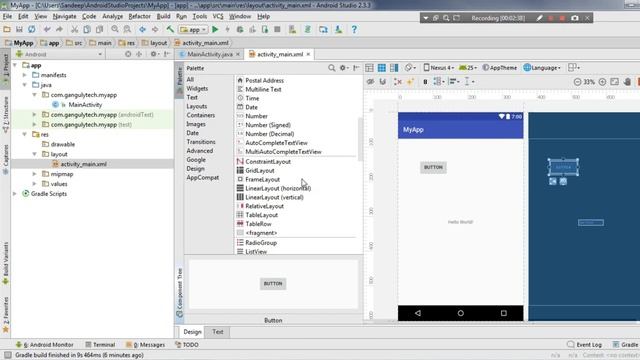Click the Cut scissors icon
Viewport: 640px width, 360px height.
click(74, 29)
